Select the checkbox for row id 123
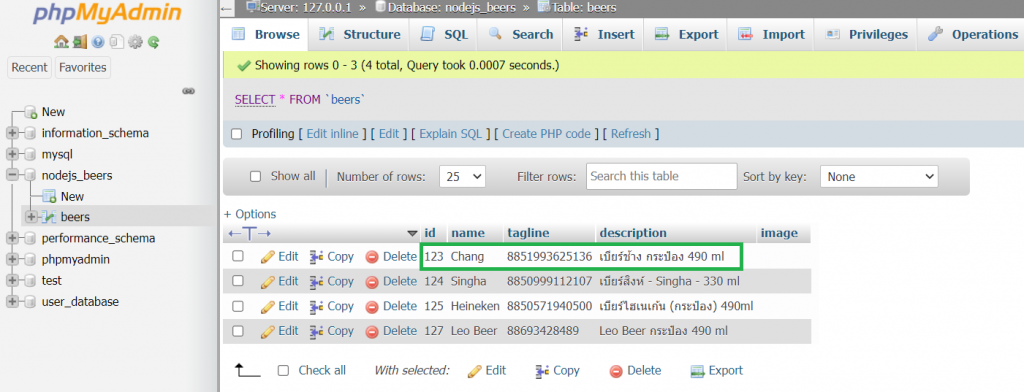This screenshot has height=392, width=1024. click(238, 257)
